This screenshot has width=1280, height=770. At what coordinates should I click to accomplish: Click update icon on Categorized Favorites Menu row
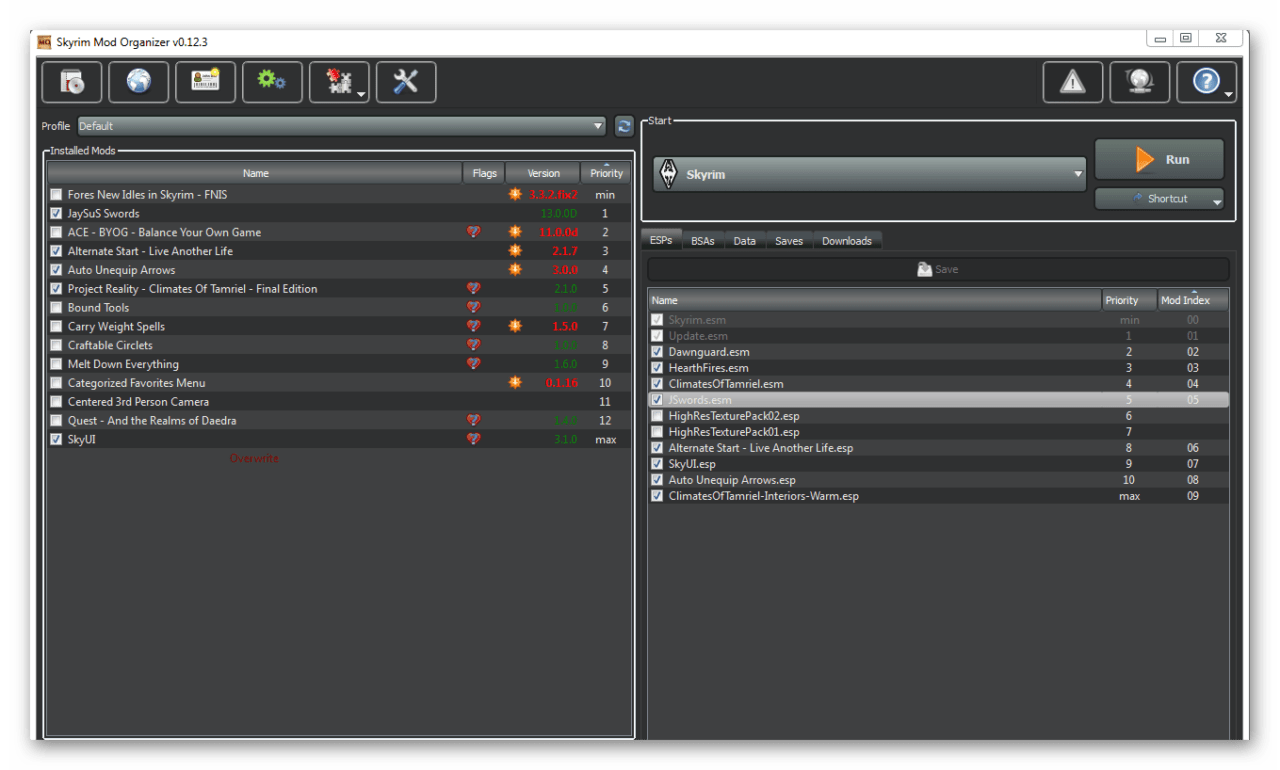(515, 383)
